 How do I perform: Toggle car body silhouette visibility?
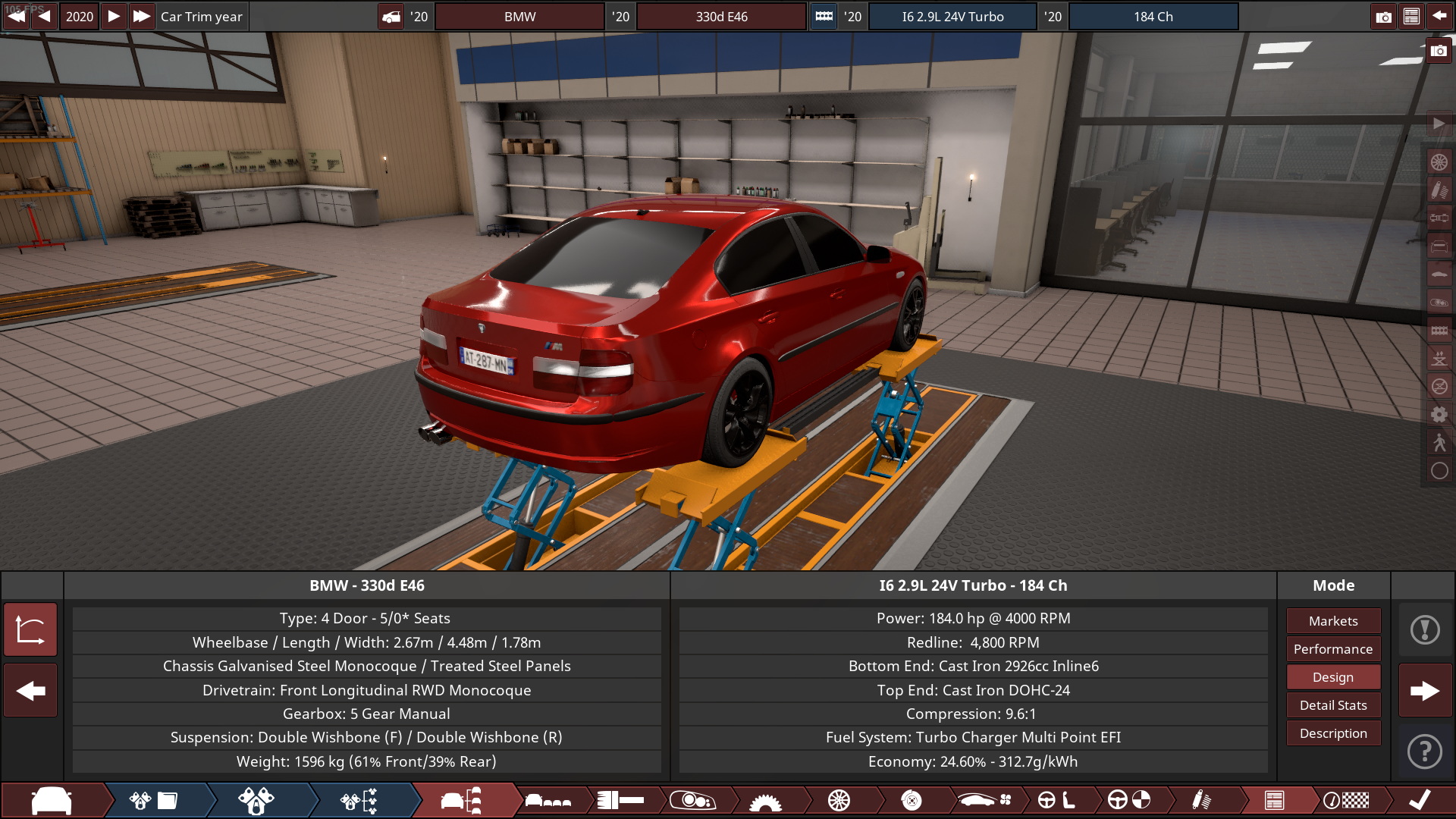1439,274
